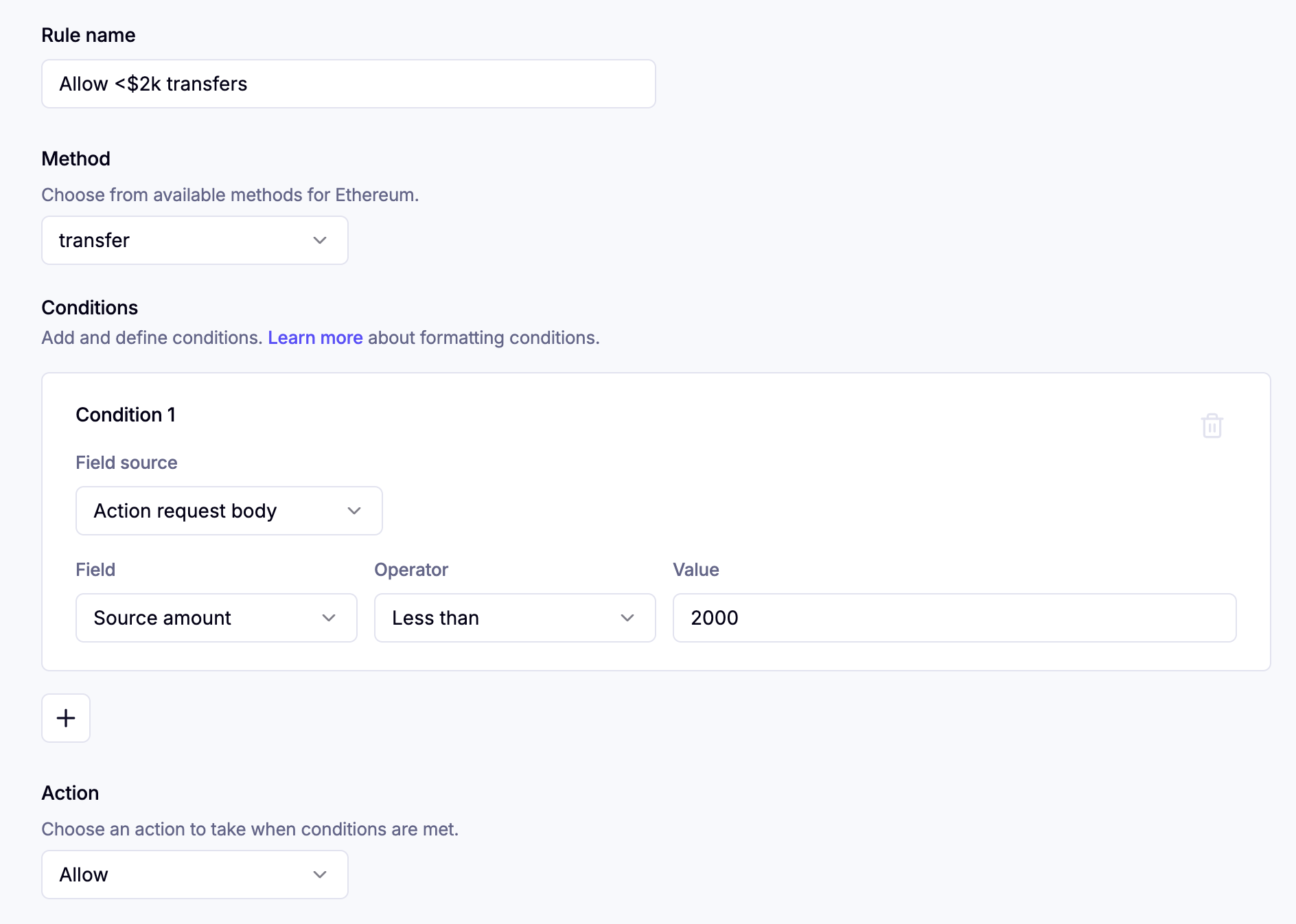Click the 'Choose from available methods for Ethereum.' text
1296x924 pixels.
(230, 195)
